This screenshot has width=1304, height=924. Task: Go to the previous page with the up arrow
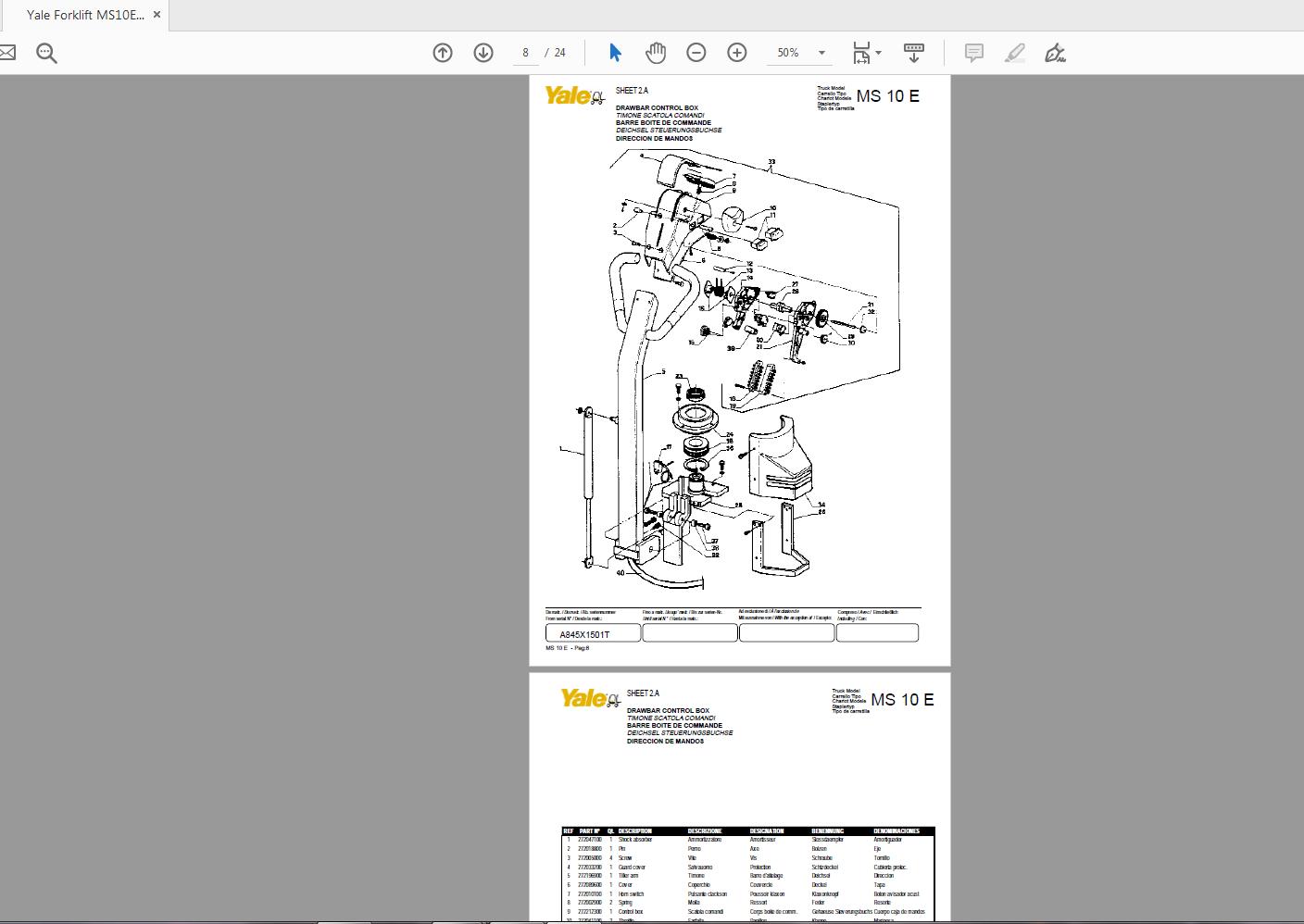443,53
